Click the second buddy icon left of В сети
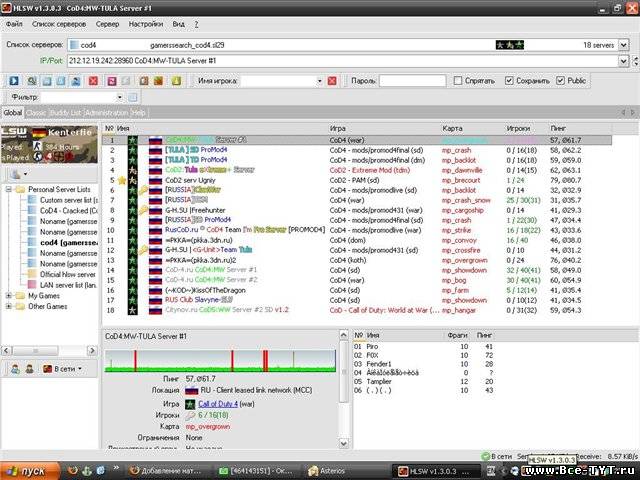 (x=29, y=369)
